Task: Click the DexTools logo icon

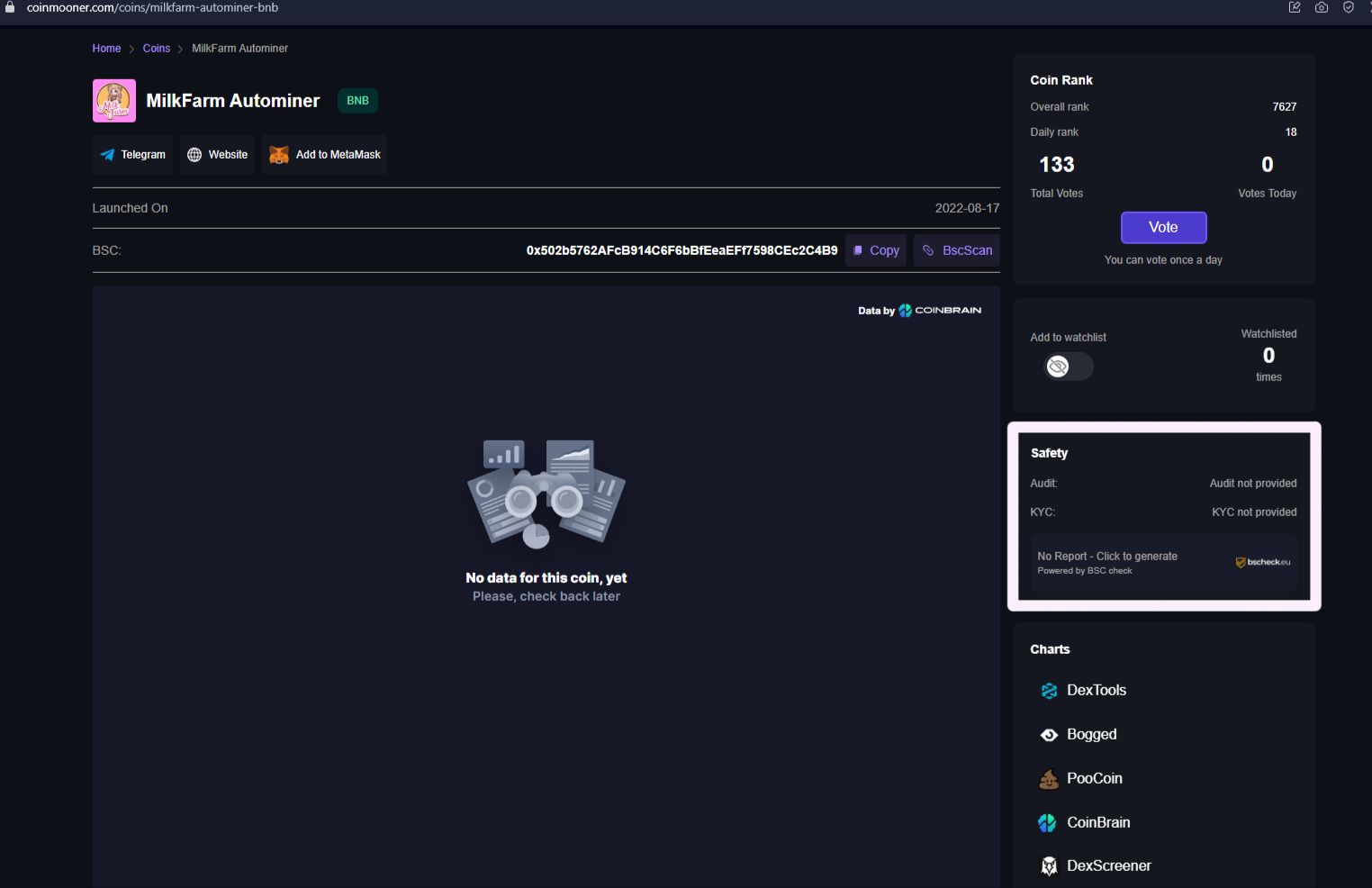Action: tap(1050, 691)
